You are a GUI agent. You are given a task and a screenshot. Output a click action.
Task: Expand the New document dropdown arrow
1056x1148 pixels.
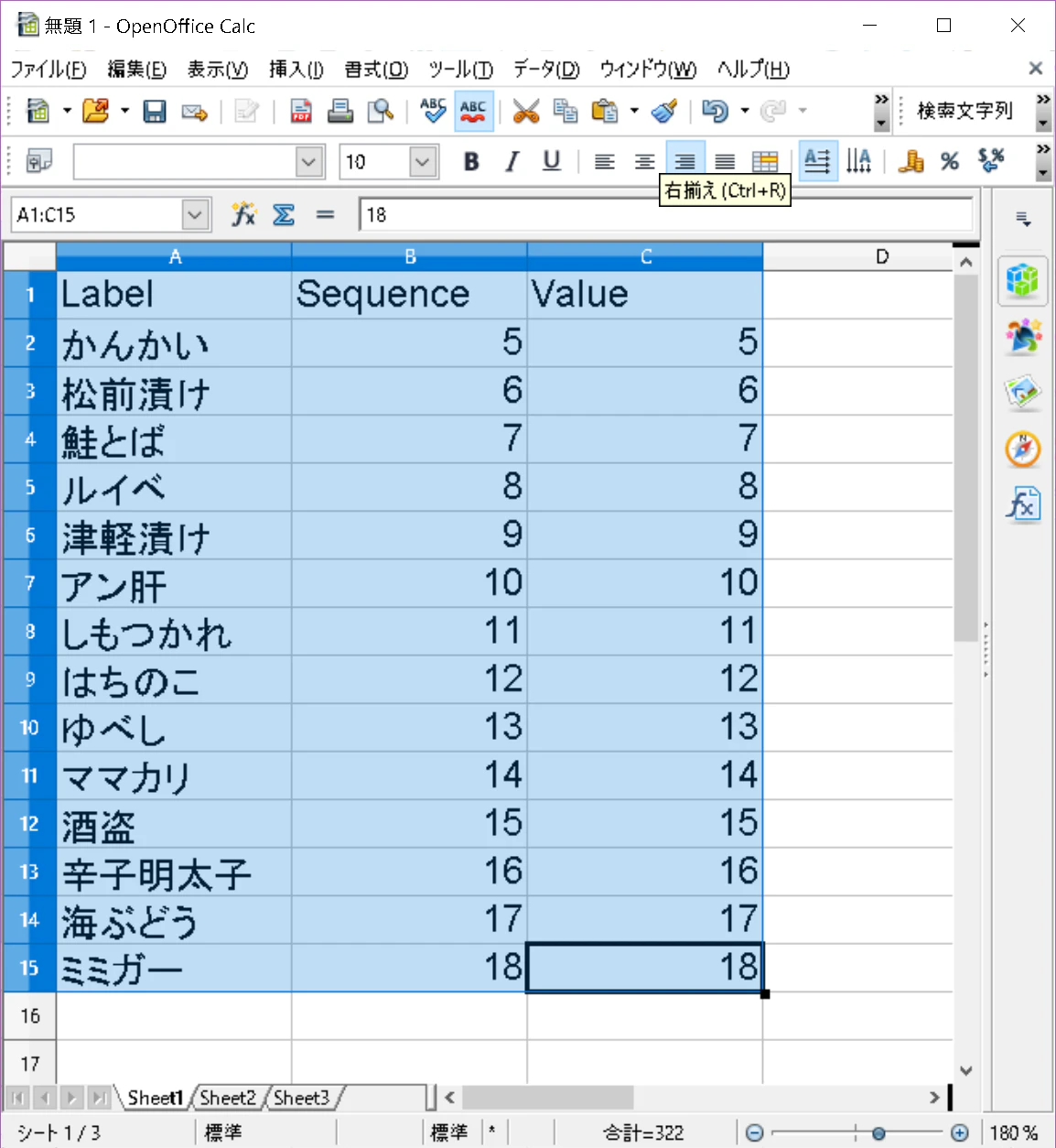pyautogui.click(x=67, y=112)
